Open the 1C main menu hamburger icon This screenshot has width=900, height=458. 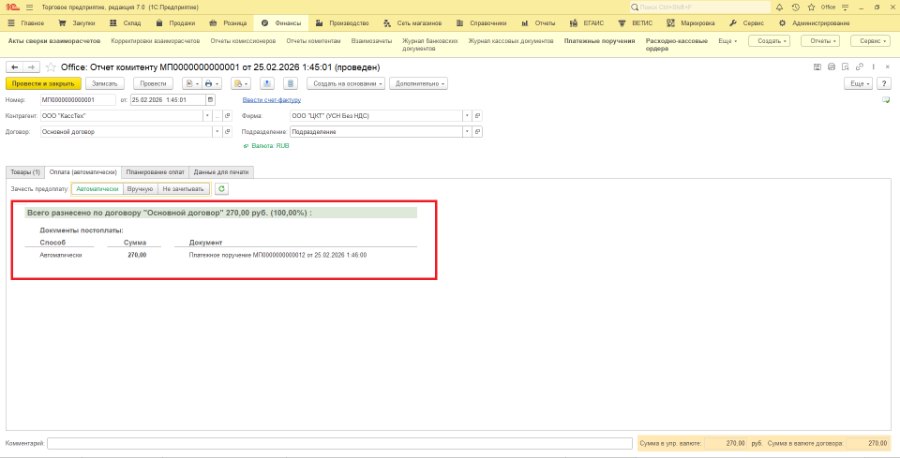point(30,7)
